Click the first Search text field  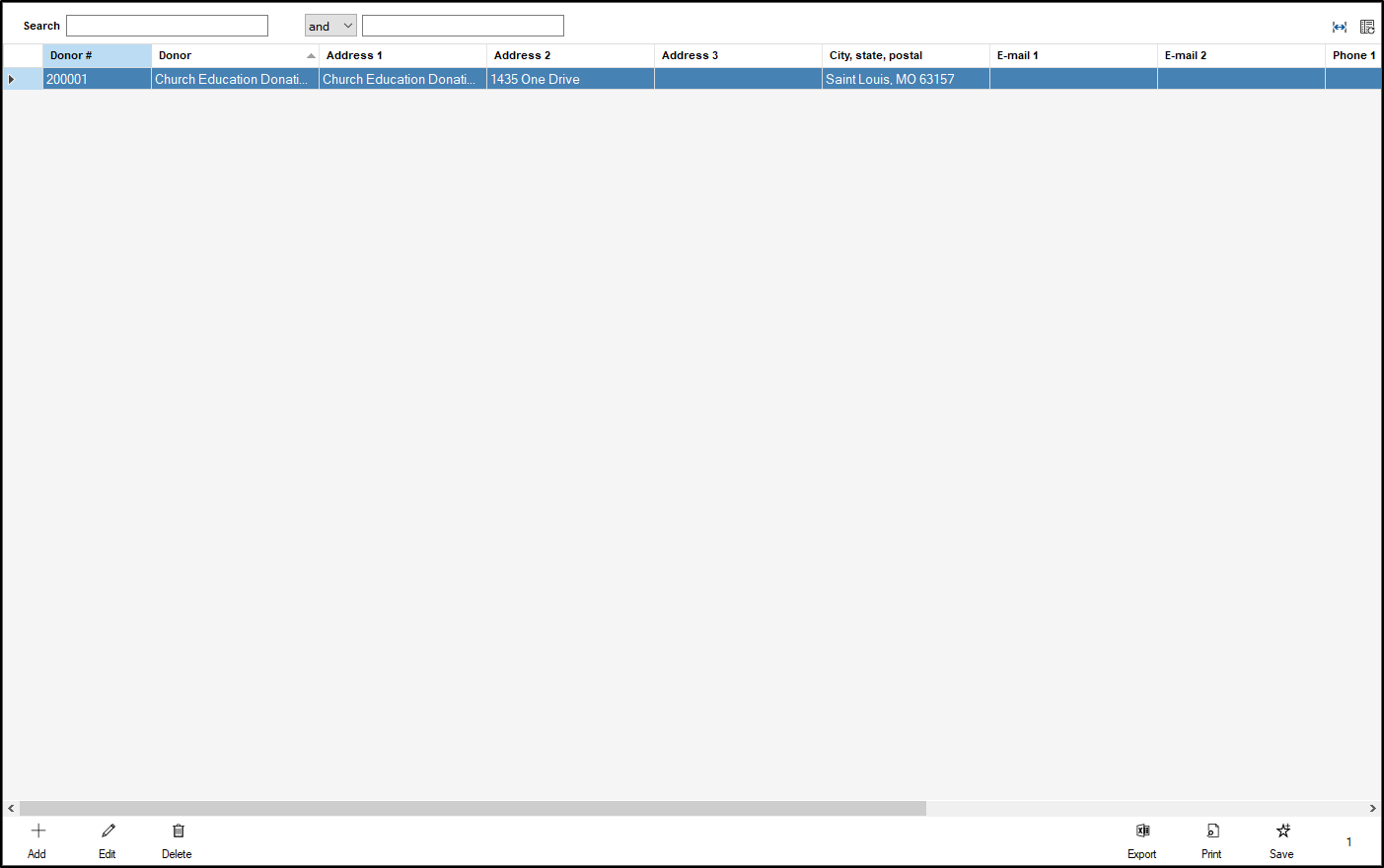[167, 26]
